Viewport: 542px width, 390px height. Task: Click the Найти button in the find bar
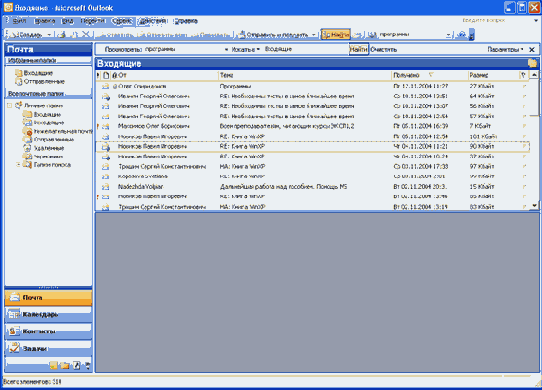pos(358,49)
